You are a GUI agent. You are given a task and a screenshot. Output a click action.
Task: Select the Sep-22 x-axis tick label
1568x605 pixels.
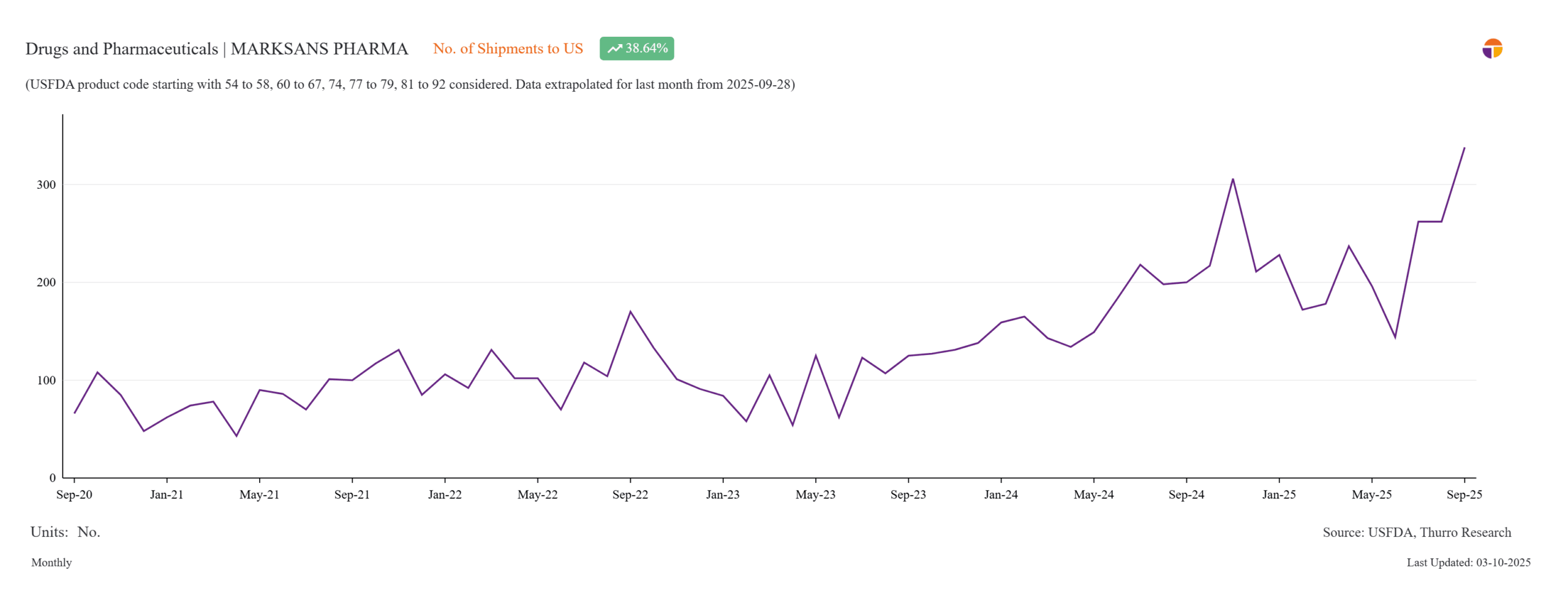pos(630,494)
